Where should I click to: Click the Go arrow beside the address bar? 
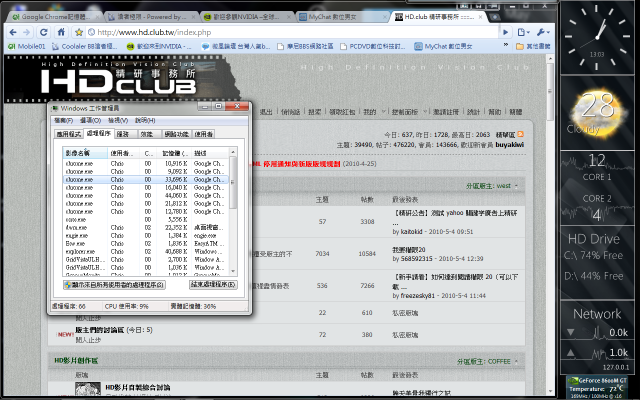click(x=505, y=32)
